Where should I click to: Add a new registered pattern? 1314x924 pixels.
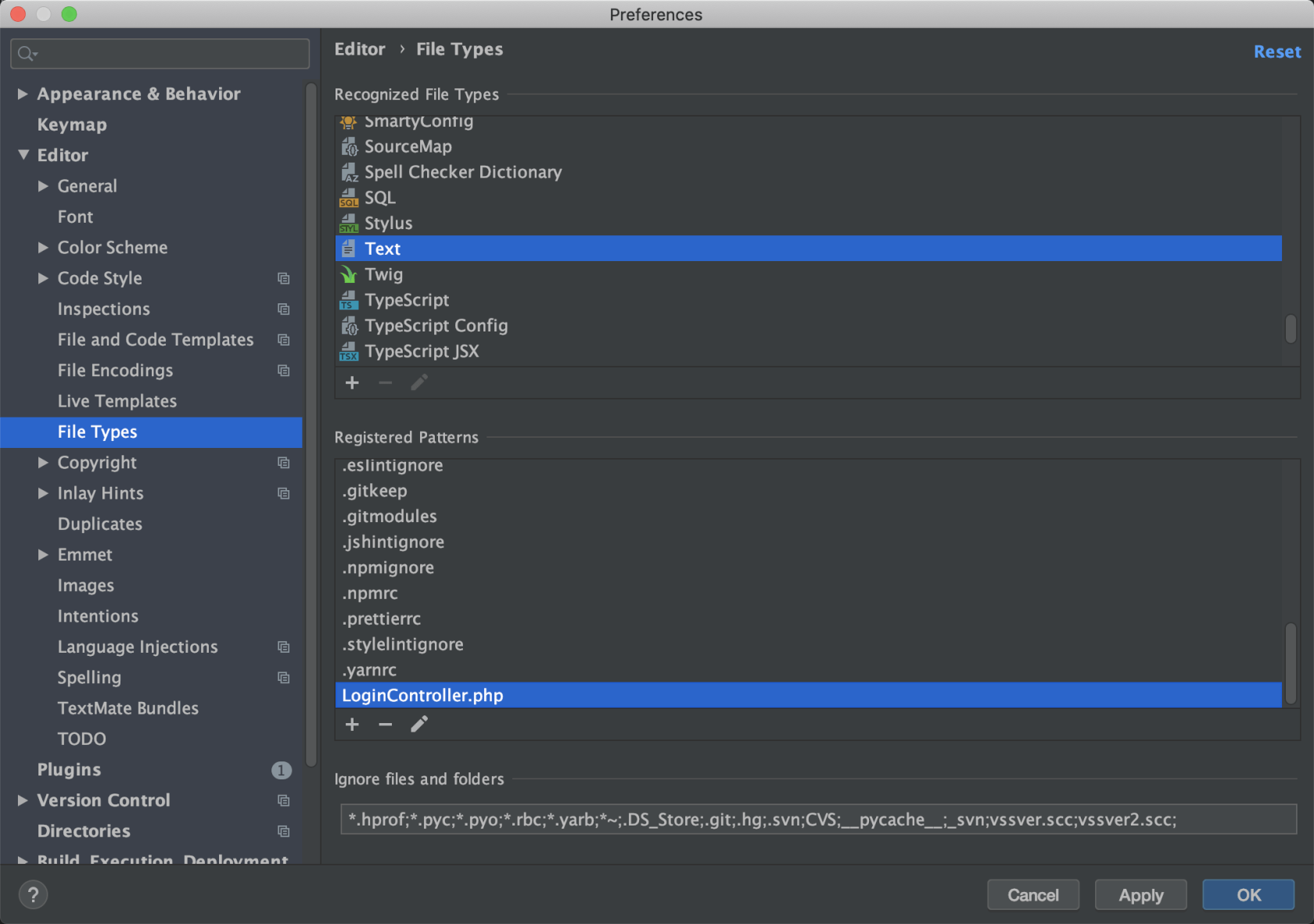point(352,724)
